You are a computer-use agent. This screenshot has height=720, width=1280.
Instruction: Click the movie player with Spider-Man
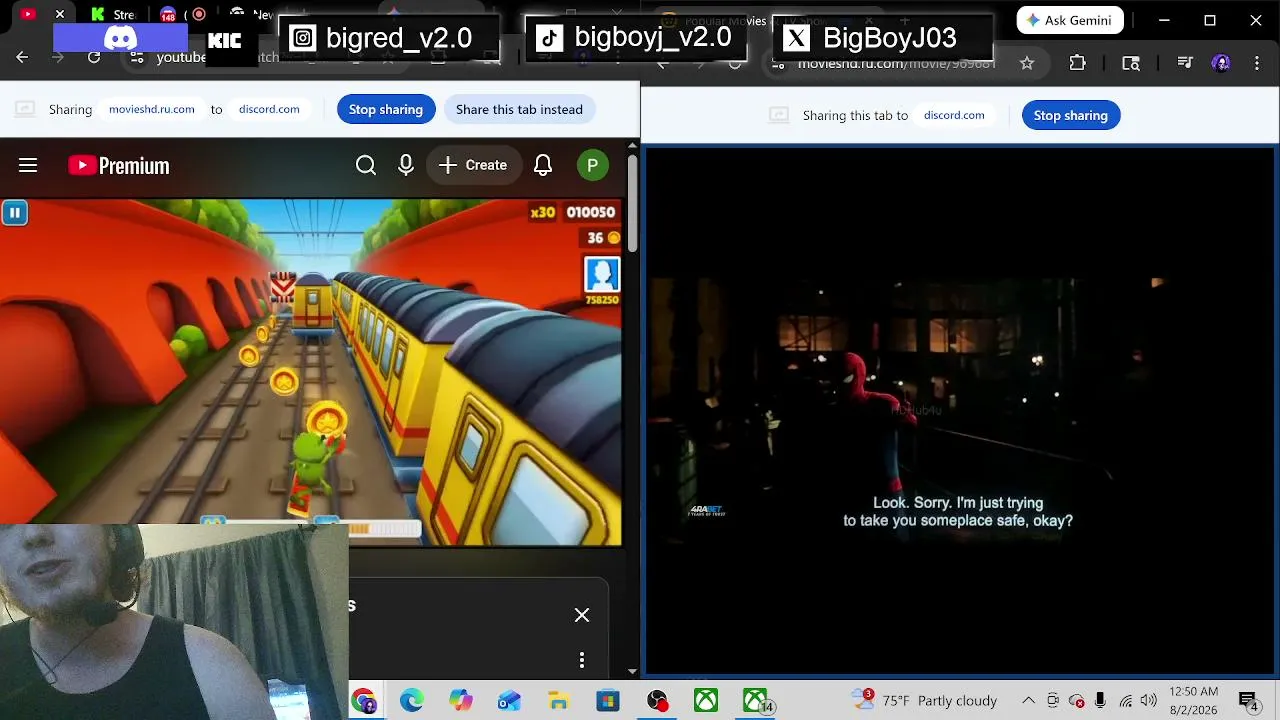[x=960, y=410]
